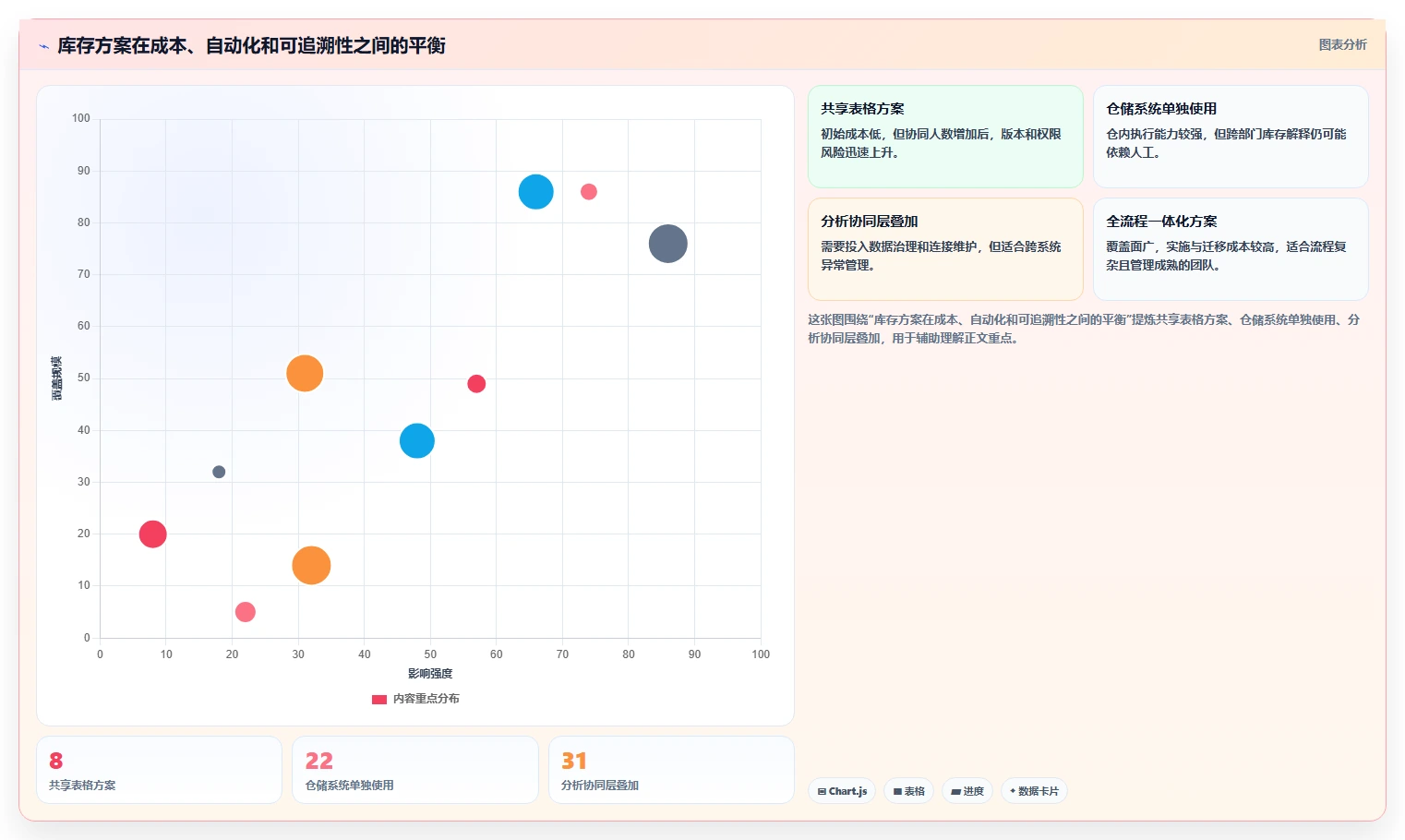This screenshot has width=1405, height=840.
Task: Click the Chart.js tag
Action: [842, 791]
